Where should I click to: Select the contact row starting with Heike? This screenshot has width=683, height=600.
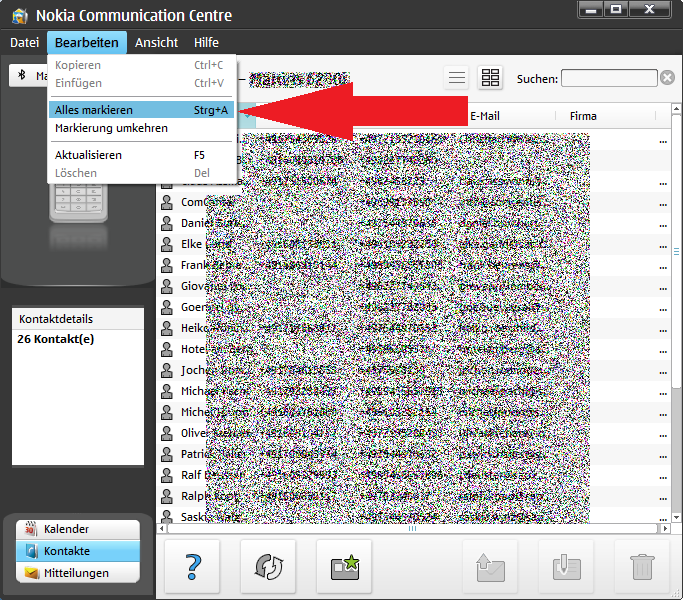coord(413,328)
